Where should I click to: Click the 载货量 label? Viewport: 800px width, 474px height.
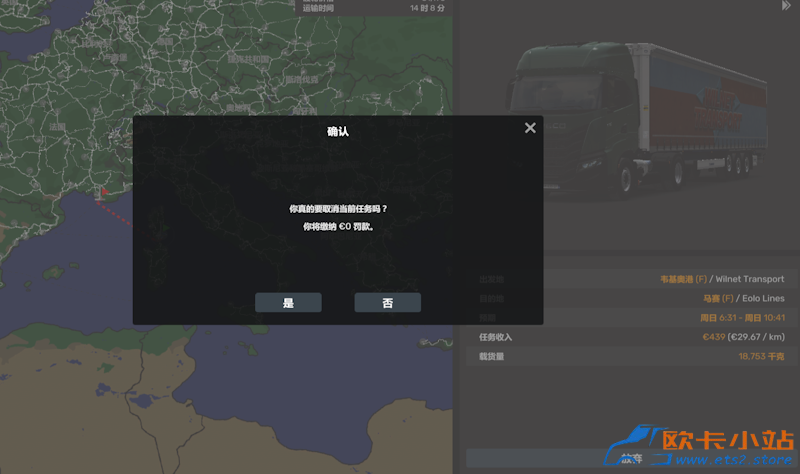point(491,357)
